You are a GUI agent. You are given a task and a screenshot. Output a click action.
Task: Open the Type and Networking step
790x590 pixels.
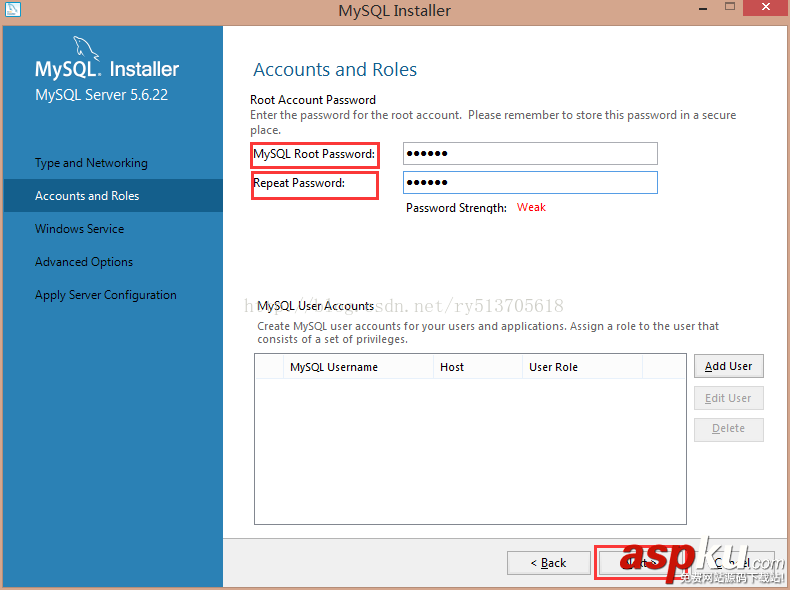point(91,163)
